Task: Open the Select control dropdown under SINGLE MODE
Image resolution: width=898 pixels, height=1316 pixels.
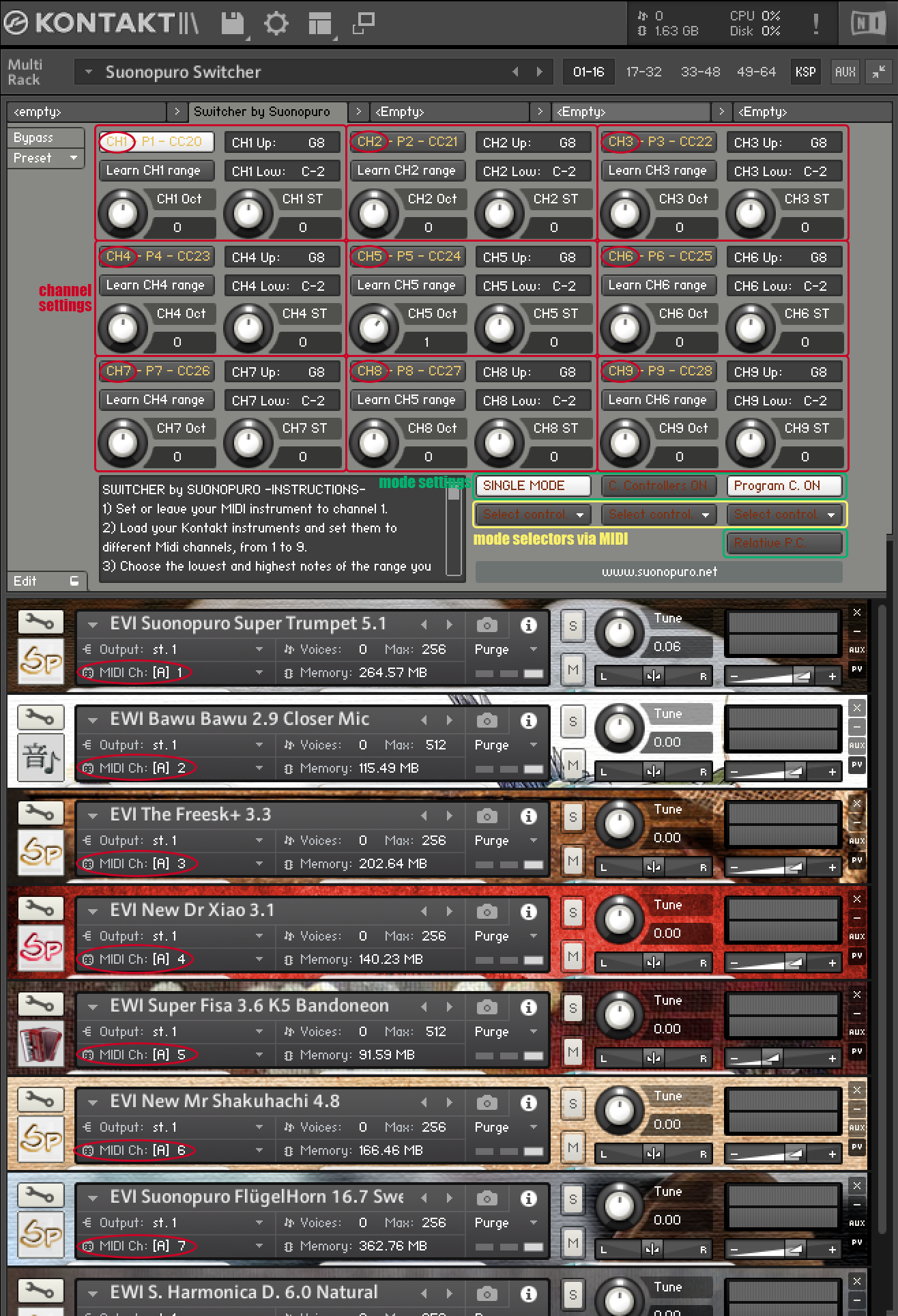Action: 533,514
